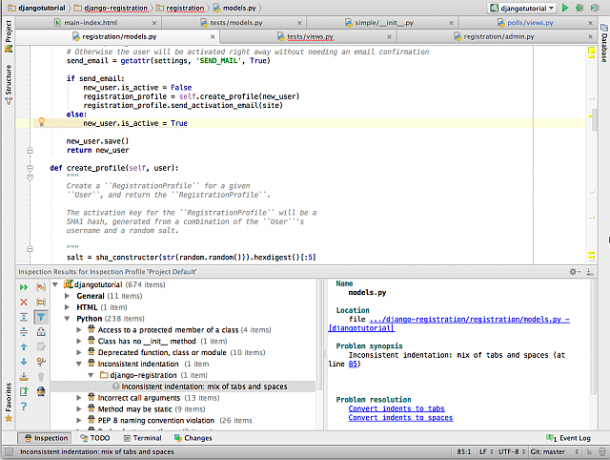
Task: Close the tests/views.py tab
Action: (389, 37)
